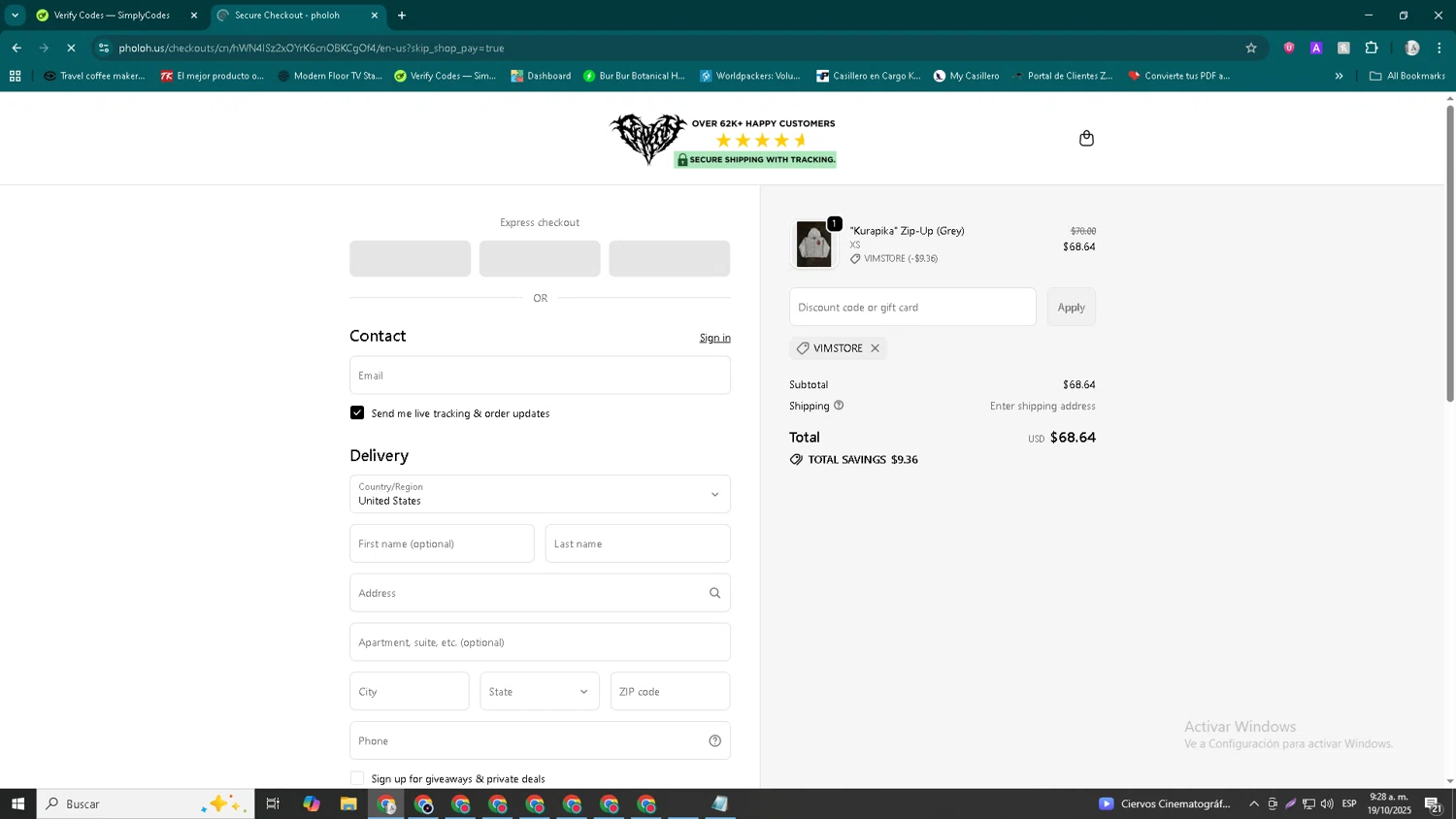Close the Verify Codes tab
This screenshot has height=819, width=1456.
click(x=193, y=16)
